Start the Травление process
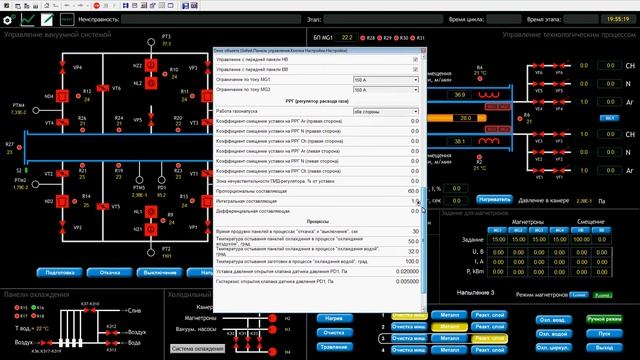Image resolution: width=640 pixels, height=360 pixels. (x=334, y=347)
